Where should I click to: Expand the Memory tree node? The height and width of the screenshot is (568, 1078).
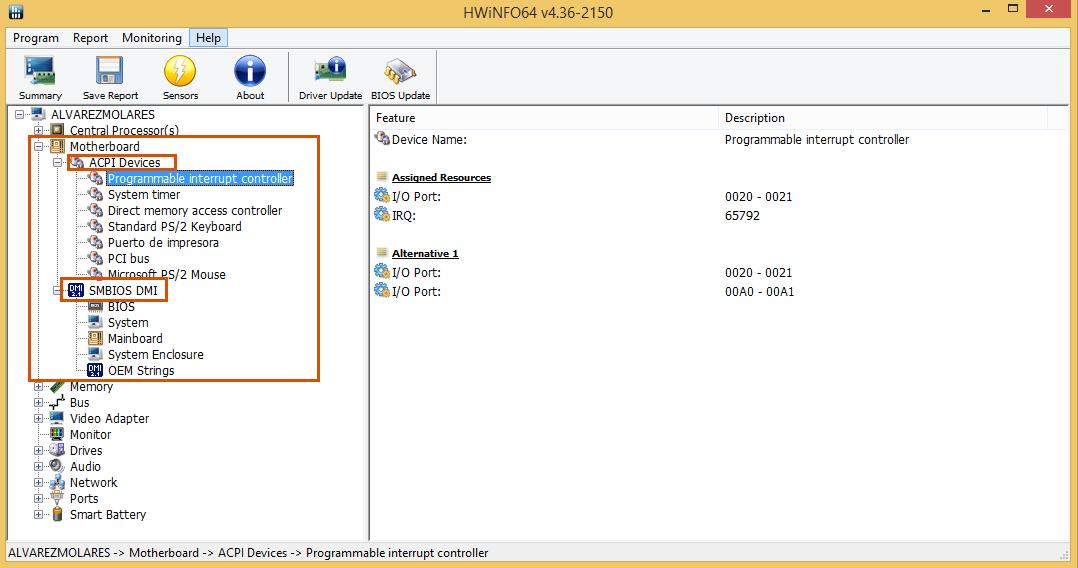pyautogui.click(x=39, y=387)
